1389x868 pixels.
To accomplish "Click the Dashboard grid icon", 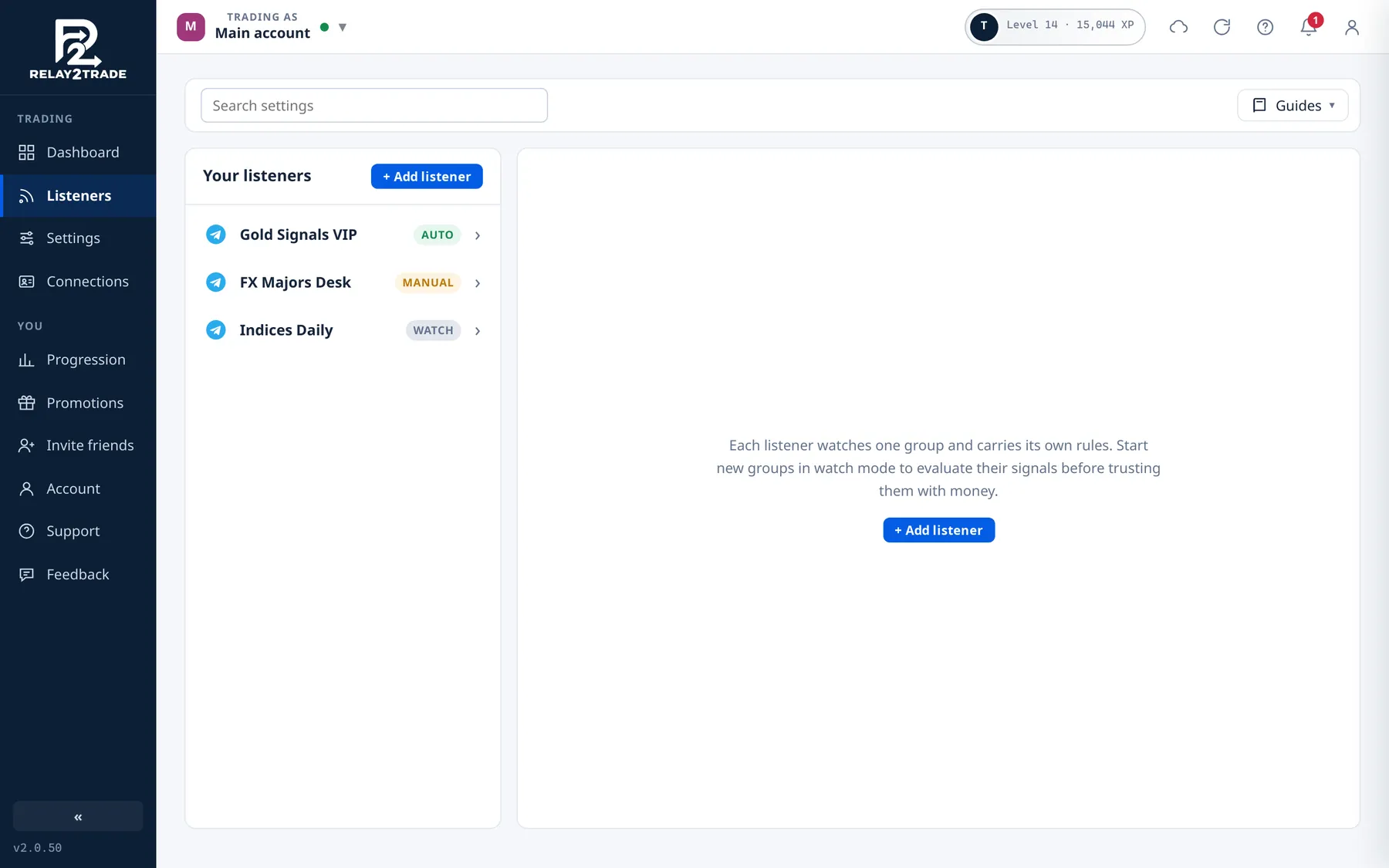I will point(26,153).
